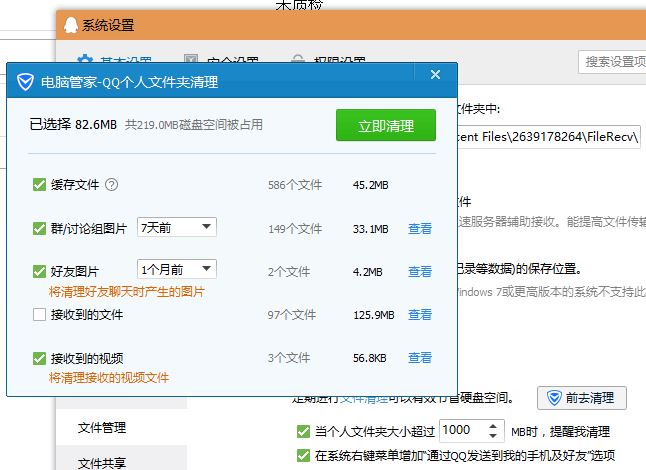Click the 搜索设置项 search box
The image size is (646, 470).
612,62
